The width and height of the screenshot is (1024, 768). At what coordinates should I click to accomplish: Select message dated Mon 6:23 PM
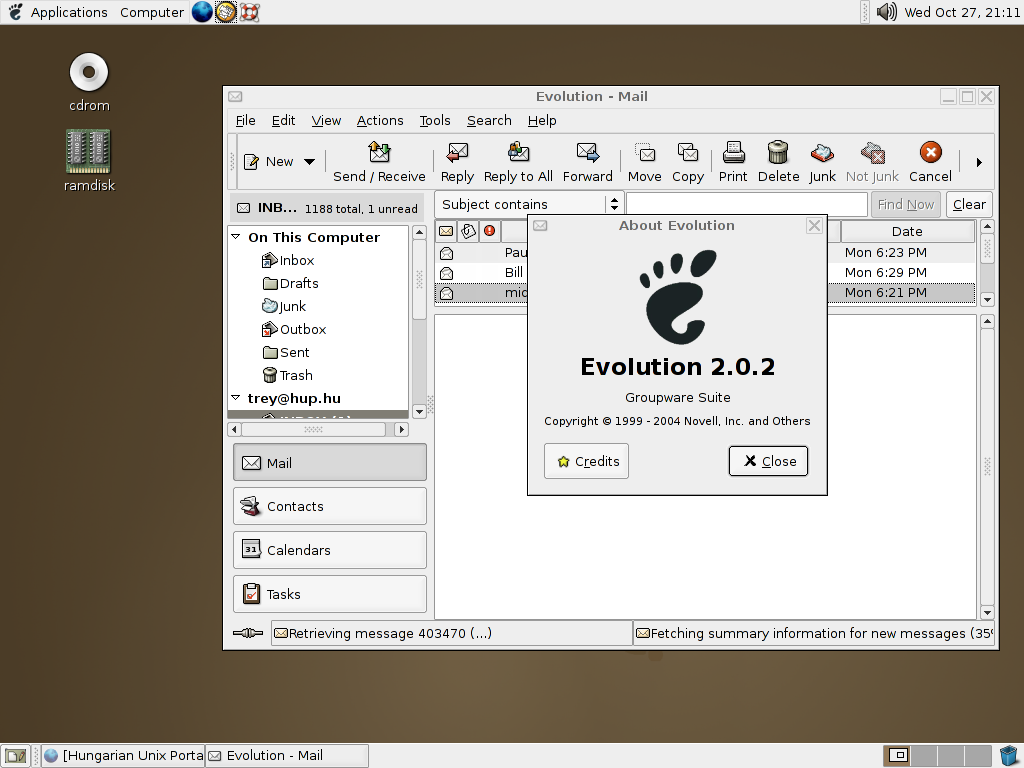coord(705,253)
